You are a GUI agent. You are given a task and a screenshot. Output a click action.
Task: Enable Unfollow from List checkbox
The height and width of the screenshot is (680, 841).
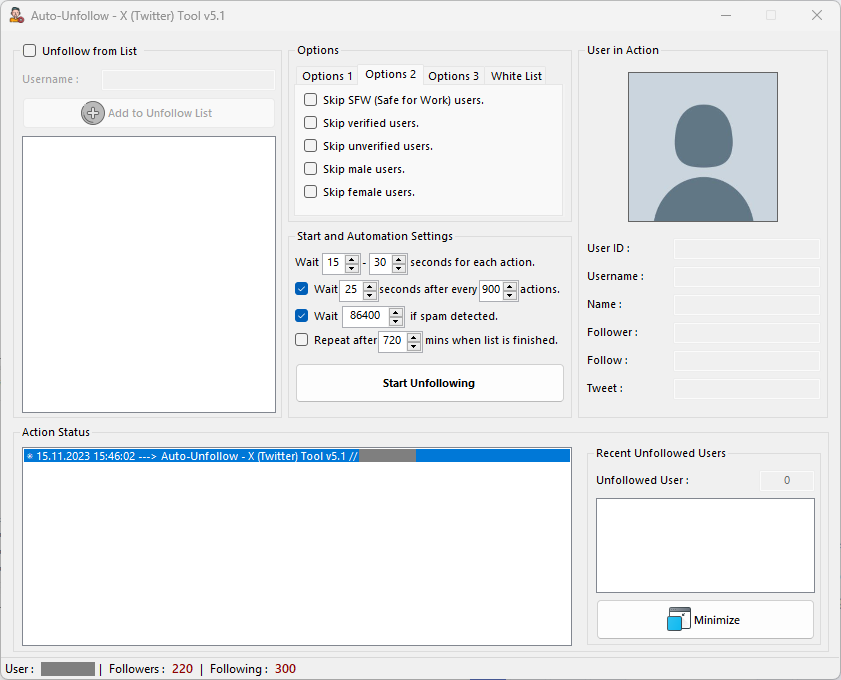pyautogui.click(x=29, y=51)
